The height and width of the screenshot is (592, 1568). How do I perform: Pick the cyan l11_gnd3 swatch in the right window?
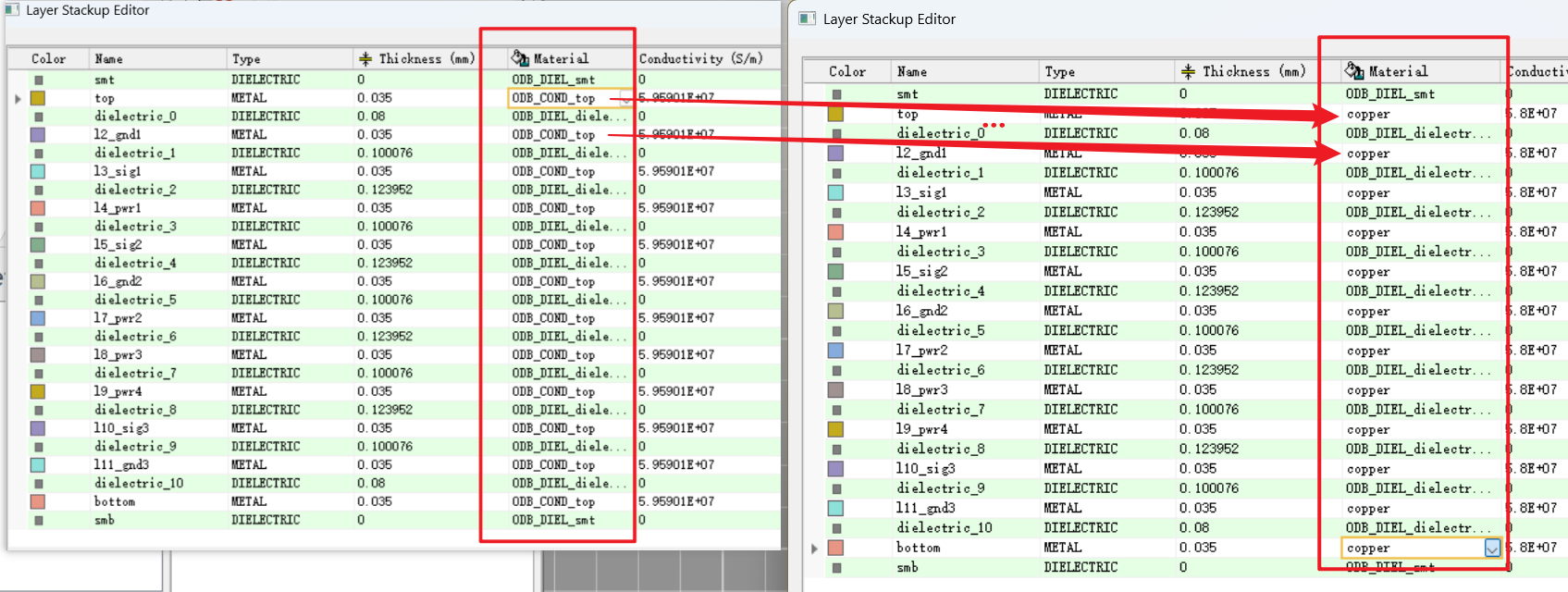tap(835, 508)
